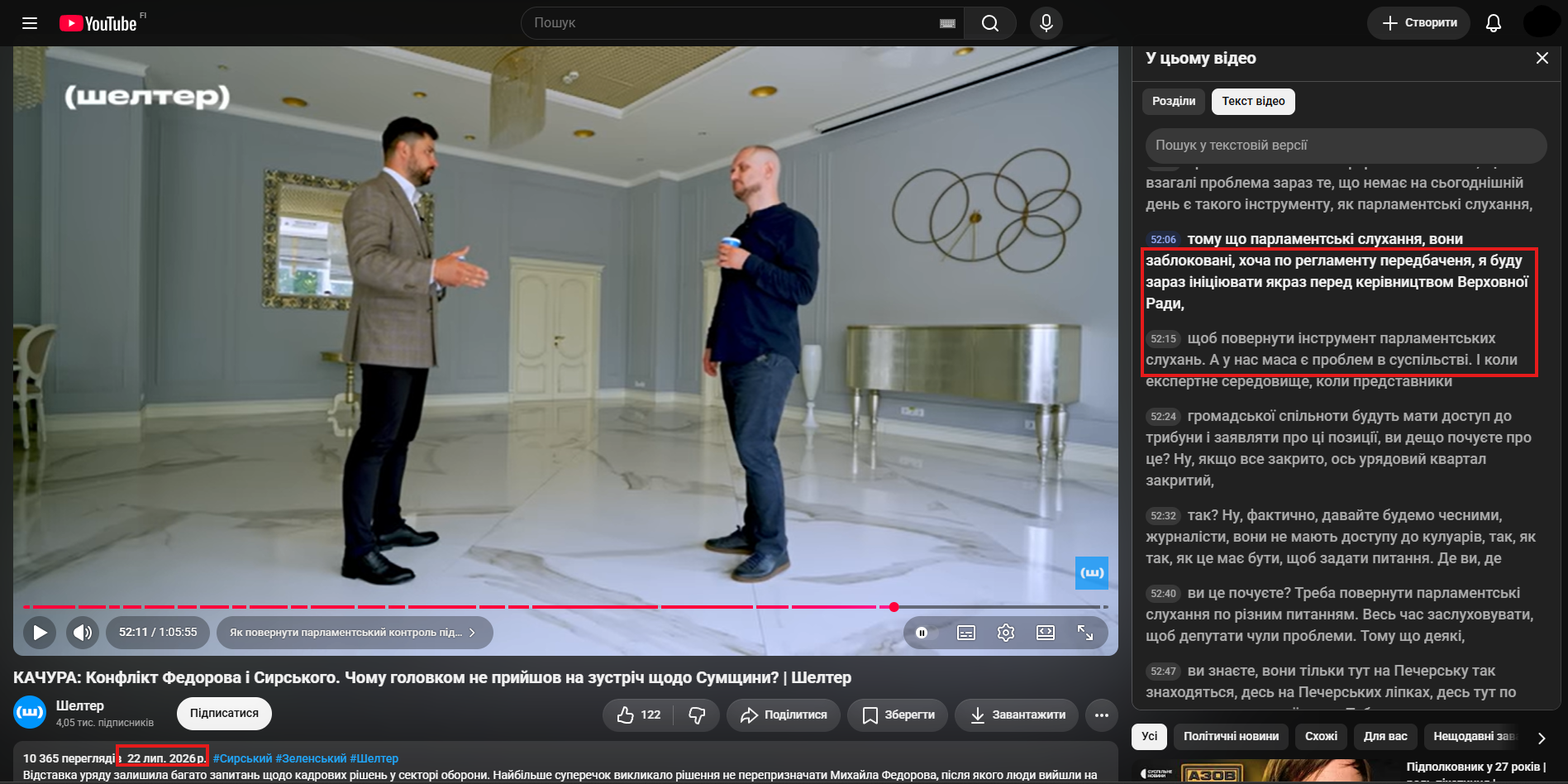Screen dimensions: 1568x784
Task: Enter fullscreen mode
Action: (1085, 633)
